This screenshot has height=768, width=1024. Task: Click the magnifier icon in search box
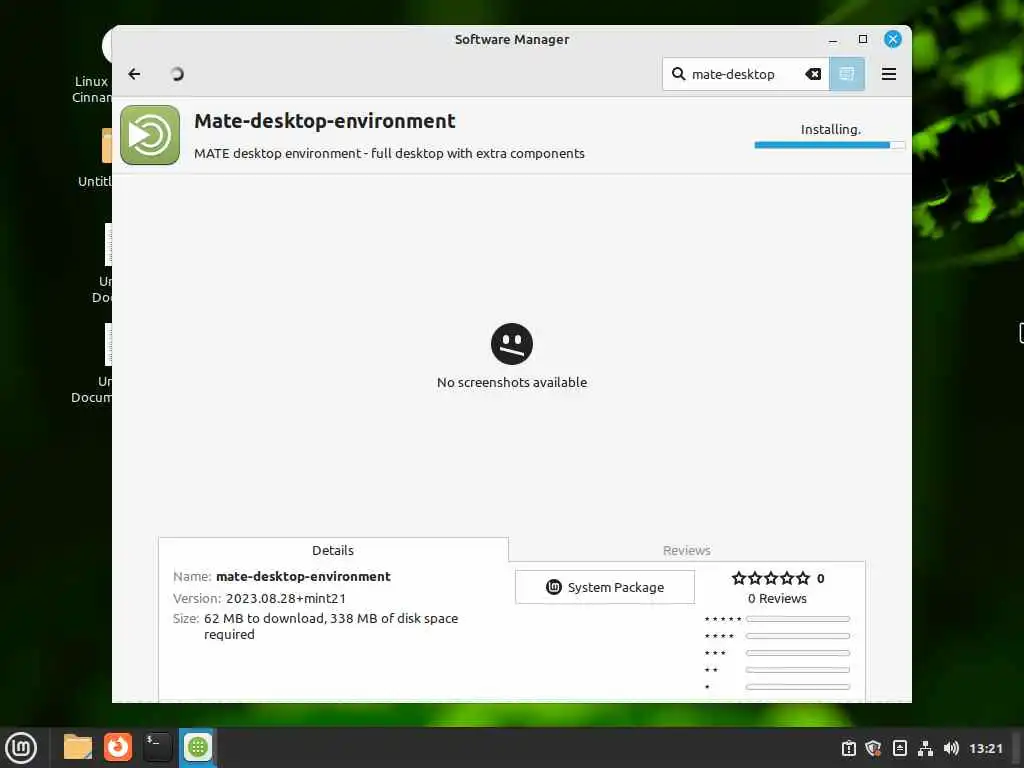[679, 74]
